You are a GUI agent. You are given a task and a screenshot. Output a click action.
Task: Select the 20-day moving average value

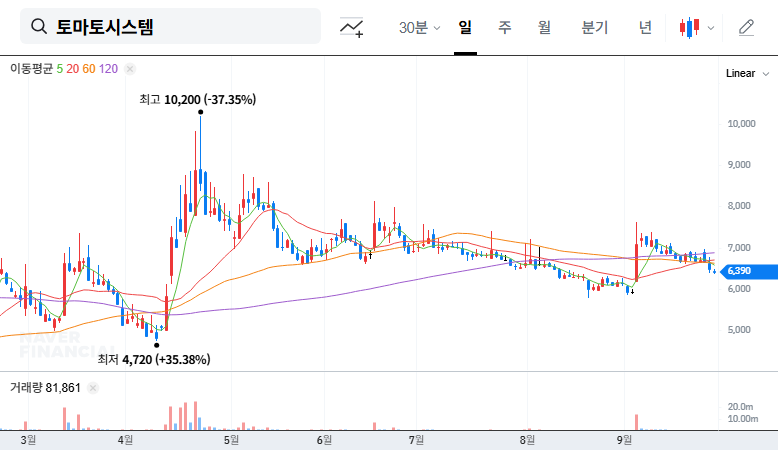click(x=72, y=69)
